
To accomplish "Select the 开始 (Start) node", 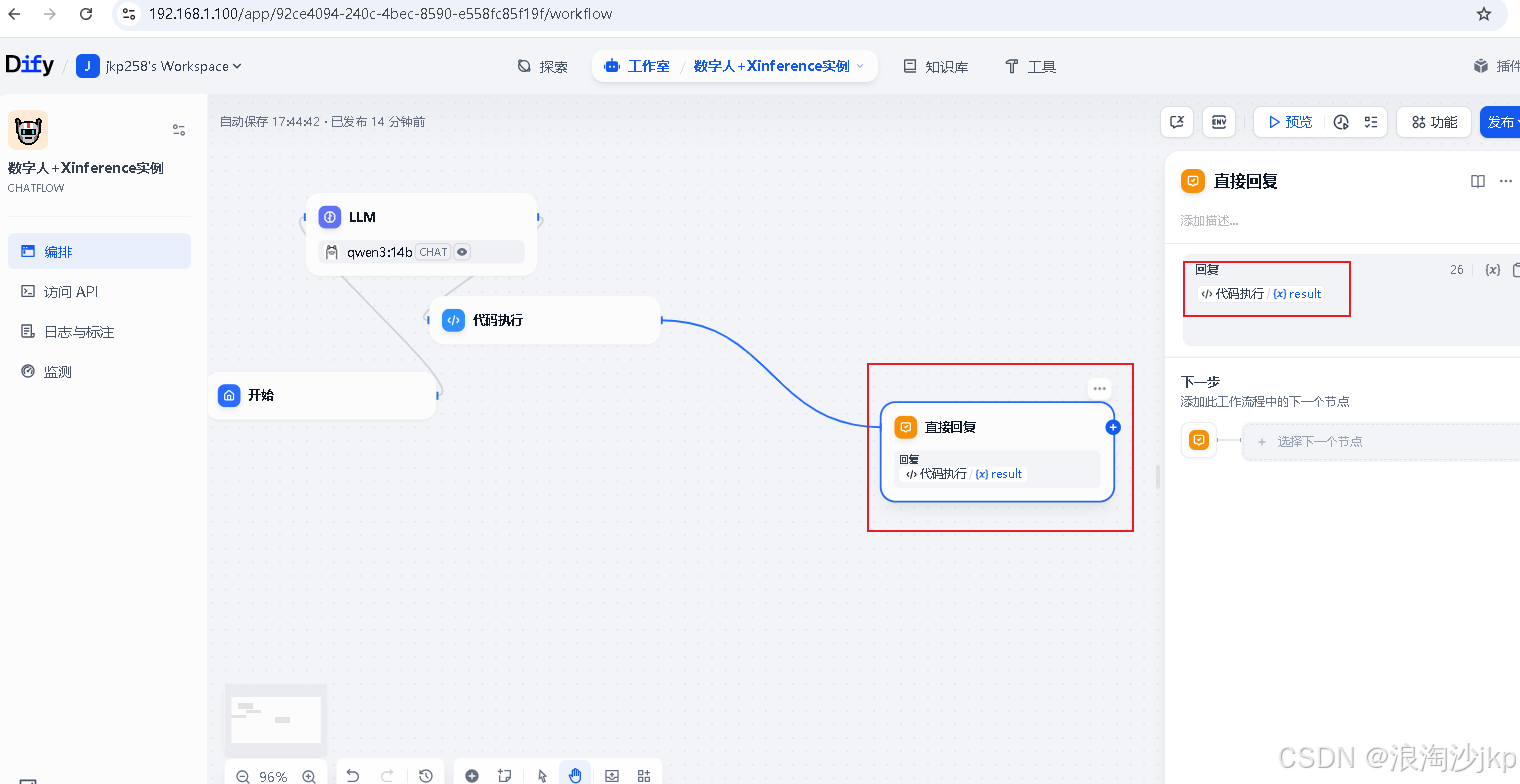I will [x=322, y=395].
